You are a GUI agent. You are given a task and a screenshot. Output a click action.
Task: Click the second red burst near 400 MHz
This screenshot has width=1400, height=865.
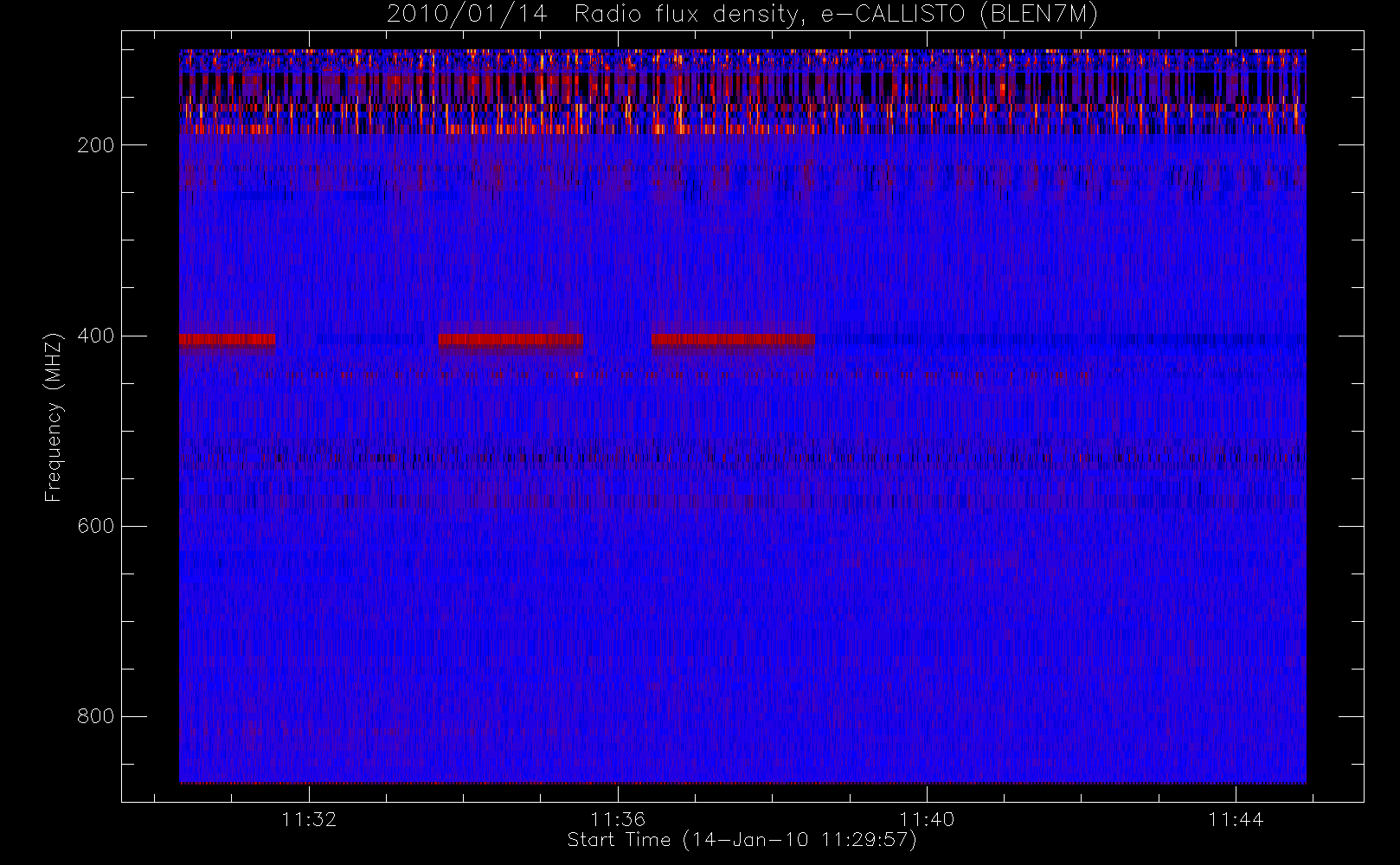[x=511, y=340]
